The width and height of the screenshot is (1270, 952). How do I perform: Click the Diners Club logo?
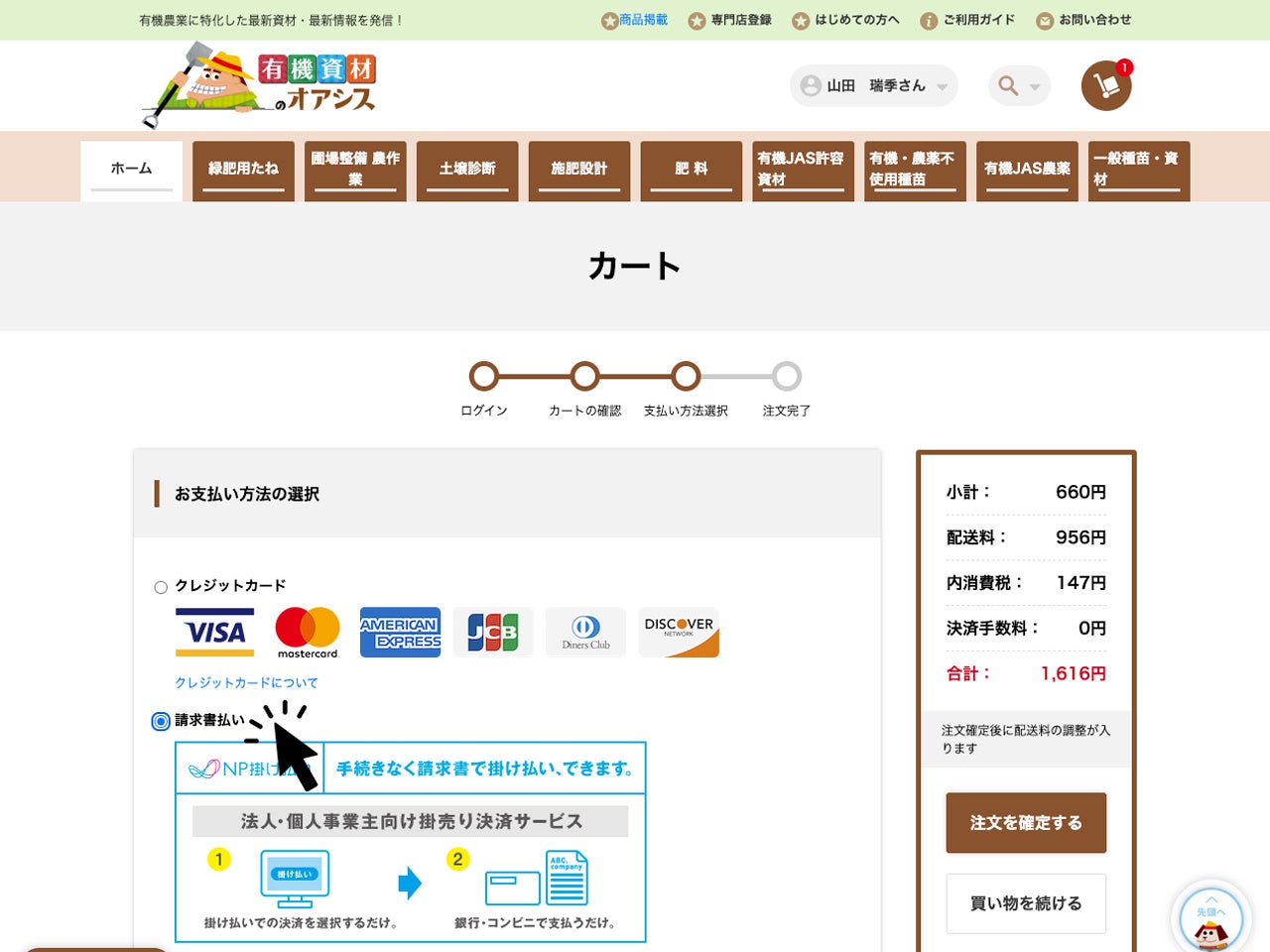(585, 632)
